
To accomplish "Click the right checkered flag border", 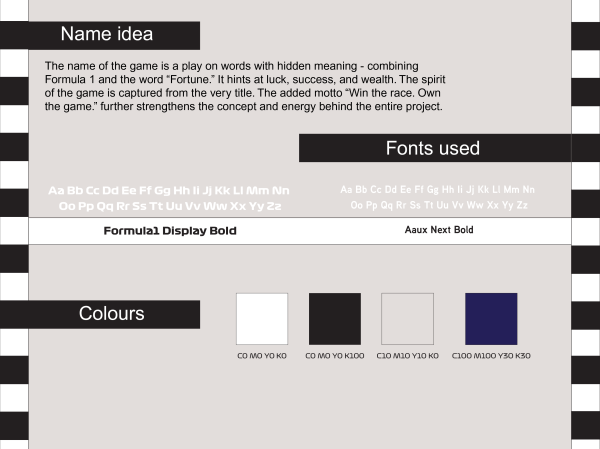I will pyautogui.click(x=585, y=224).
